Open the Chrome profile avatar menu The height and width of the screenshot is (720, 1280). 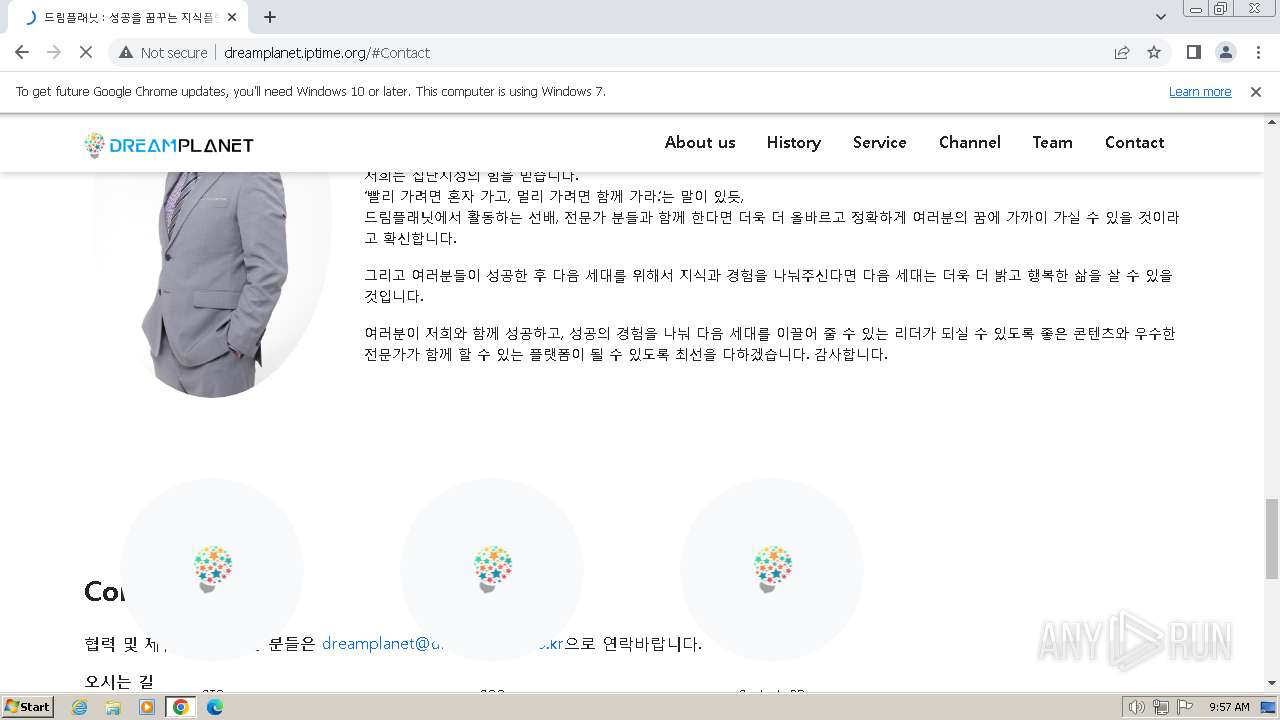pos(1226,52)
